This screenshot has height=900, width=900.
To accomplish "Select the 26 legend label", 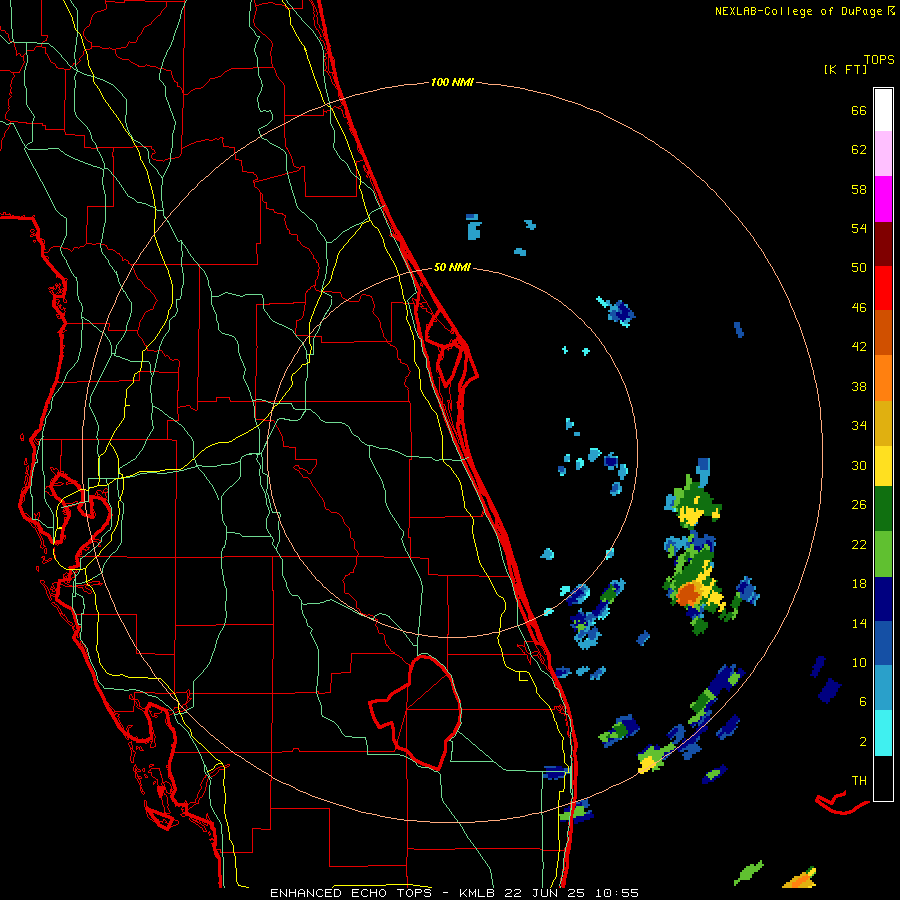I will click(859, 505).
